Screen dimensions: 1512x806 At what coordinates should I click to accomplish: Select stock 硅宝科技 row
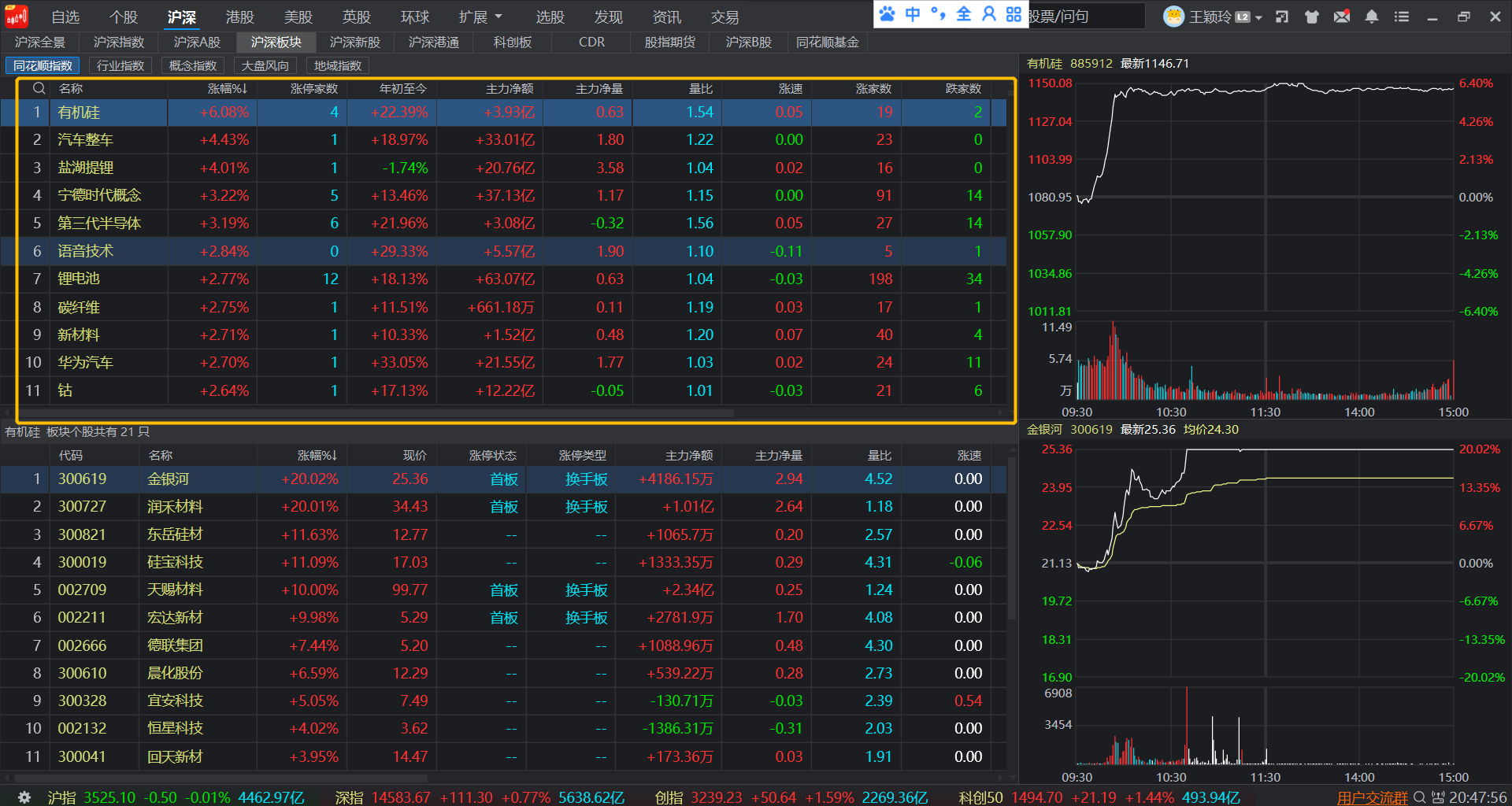[x=504, y=562]
